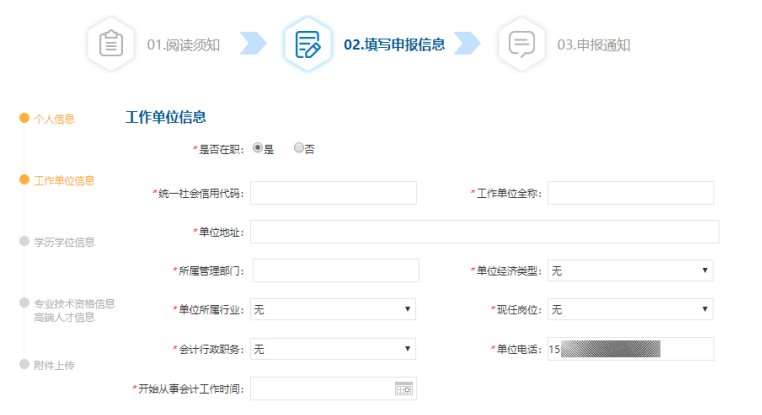Click the clipboard icon for step 01

(110, 45)
